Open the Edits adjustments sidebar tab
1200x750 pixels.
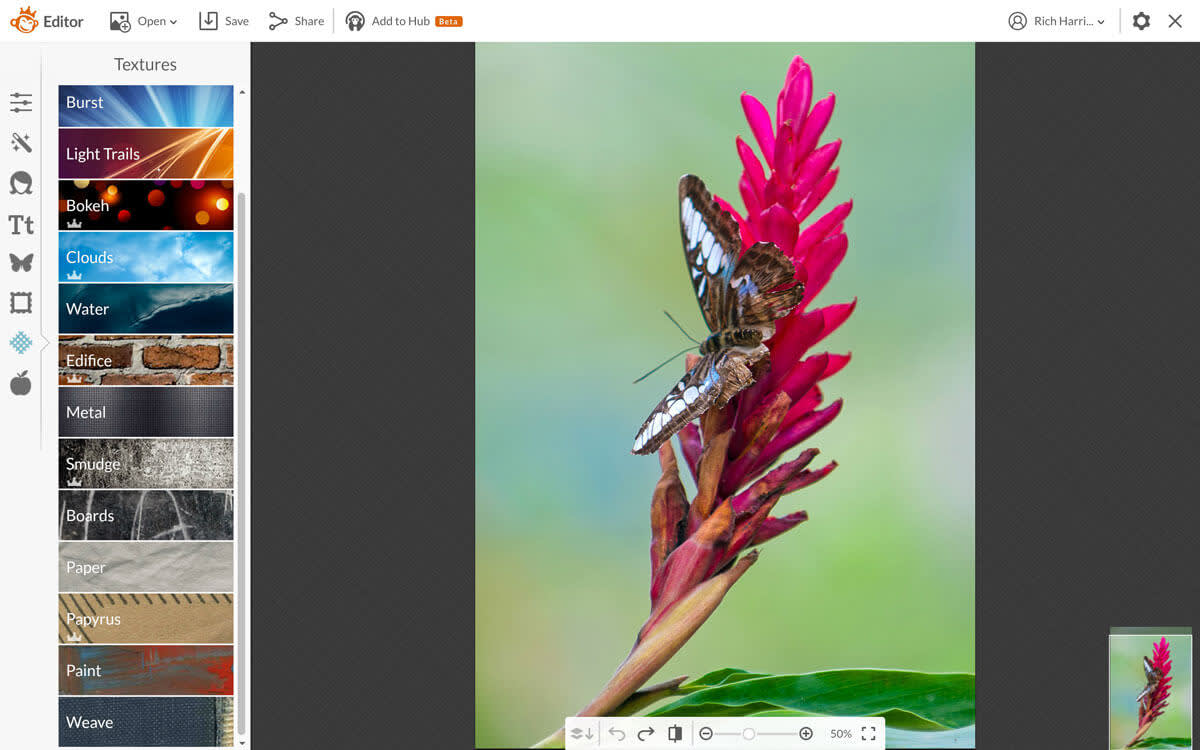pos(21,102)
